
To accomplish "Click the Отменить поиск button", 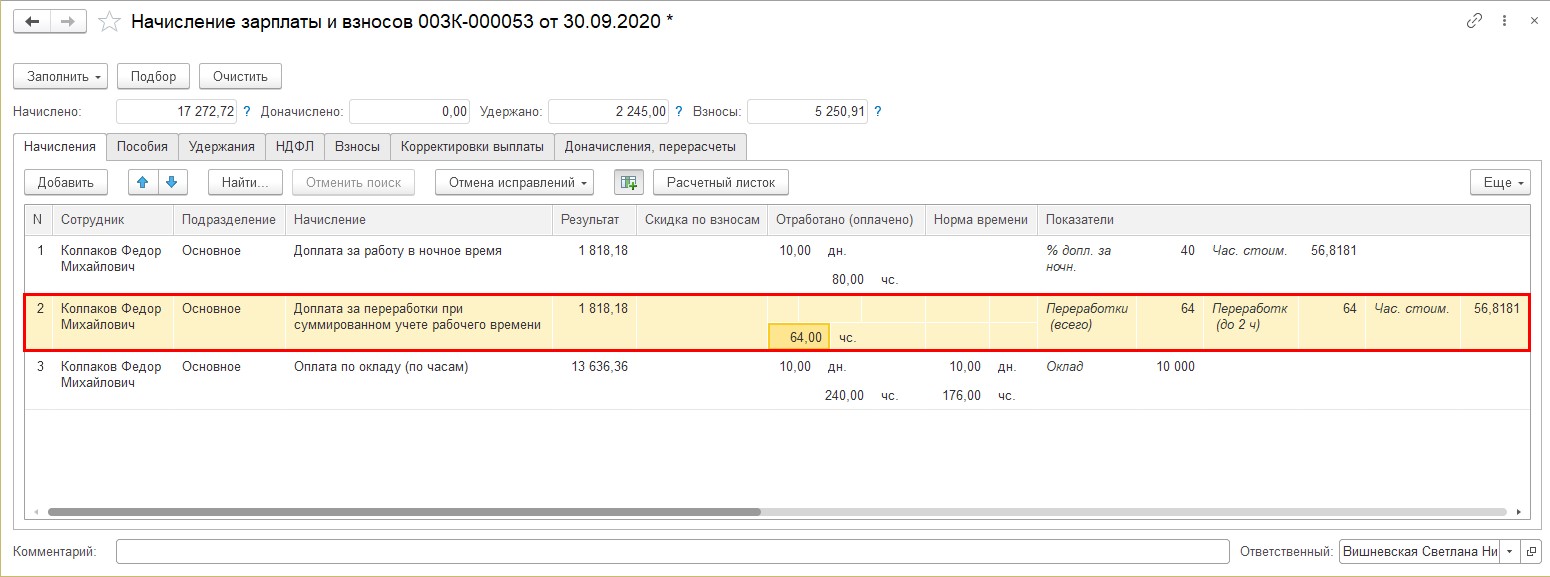I will (353, 182).
